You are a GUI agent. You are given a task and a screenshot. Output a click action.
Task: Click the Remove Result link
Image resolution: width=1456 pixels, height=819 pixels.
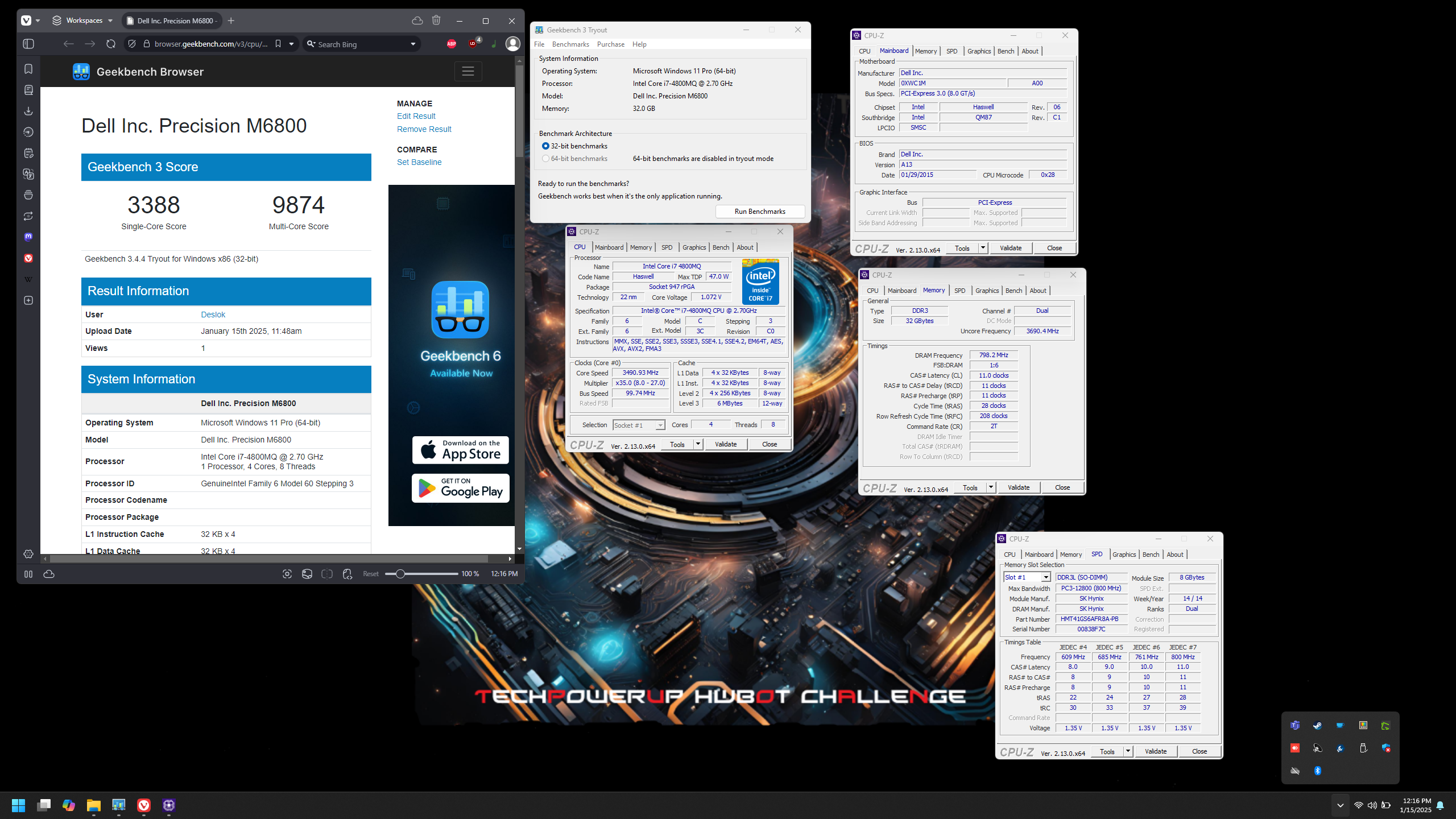coord(424,129)
